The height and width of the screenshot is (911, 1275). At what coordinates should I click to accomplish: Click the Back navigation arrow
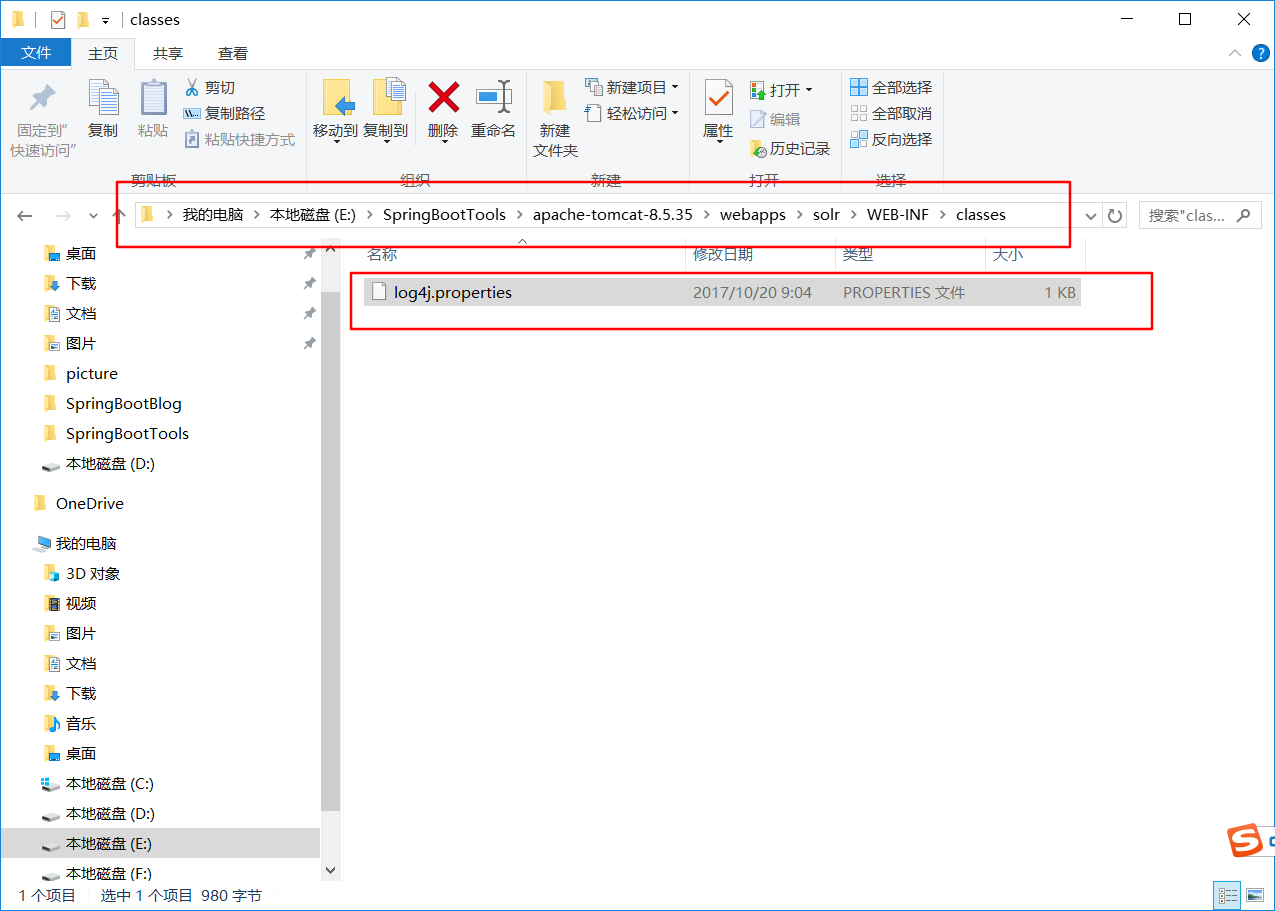pyautogui.click(x=25, y=215)
